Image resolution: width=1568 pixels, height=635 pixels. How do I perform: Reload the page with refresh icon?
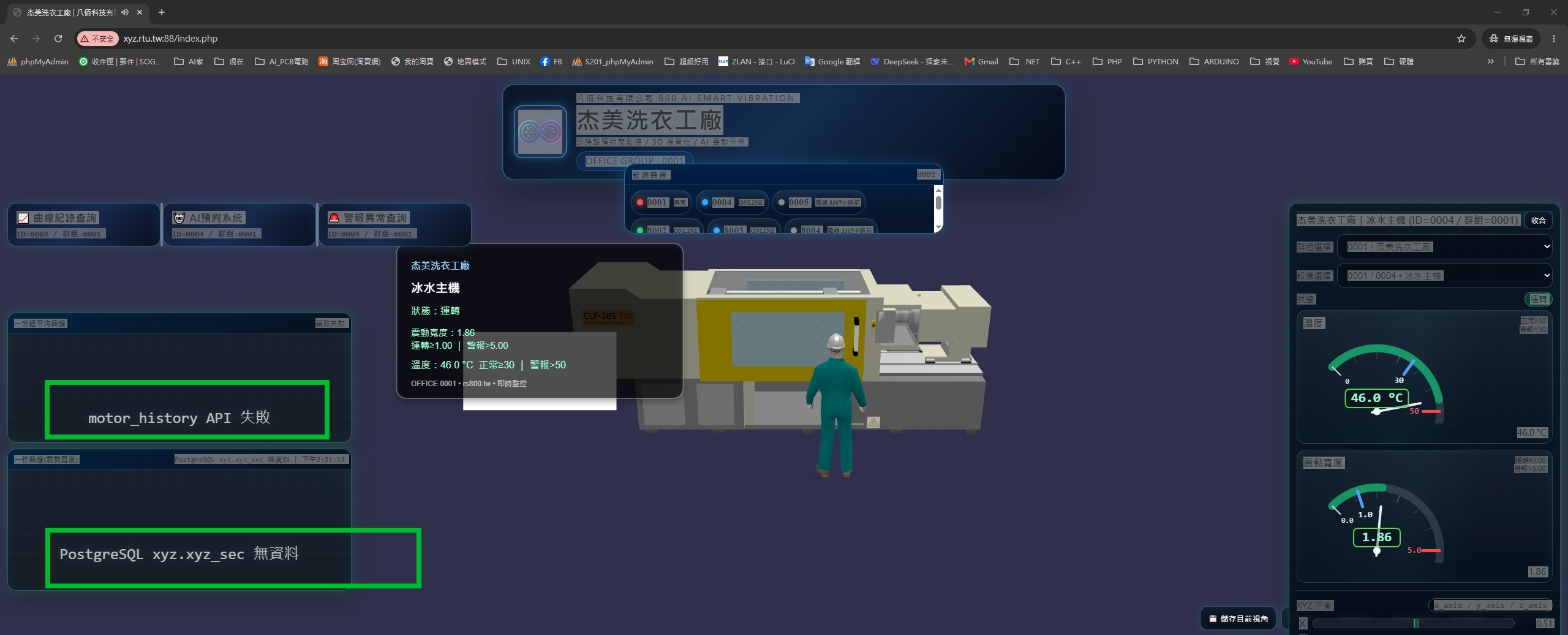58,39
